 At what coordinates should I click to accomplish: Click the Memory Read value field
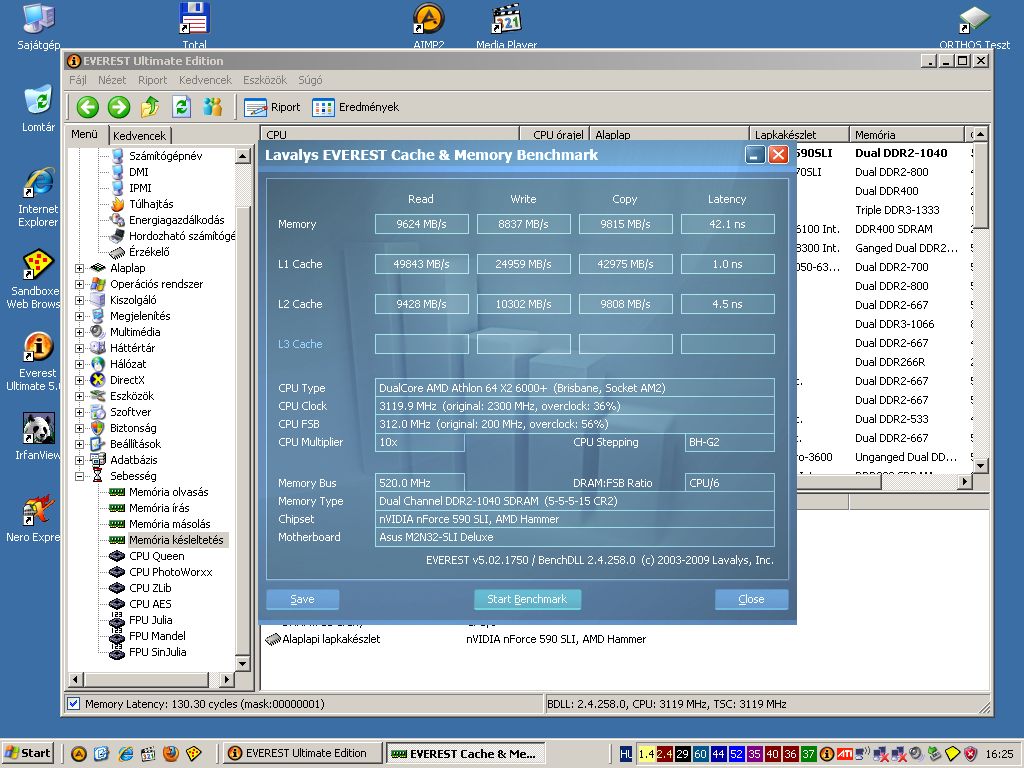421,224
